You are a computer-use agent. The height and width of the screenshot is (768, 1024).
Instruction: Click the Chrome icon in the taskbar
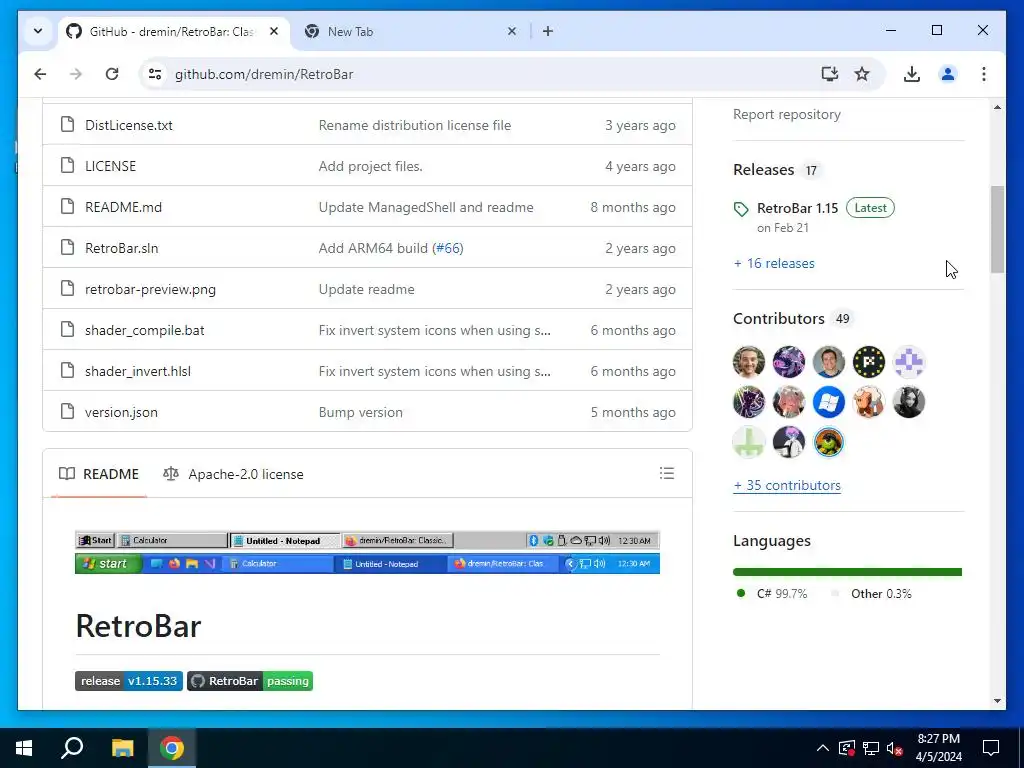point(172,748)
